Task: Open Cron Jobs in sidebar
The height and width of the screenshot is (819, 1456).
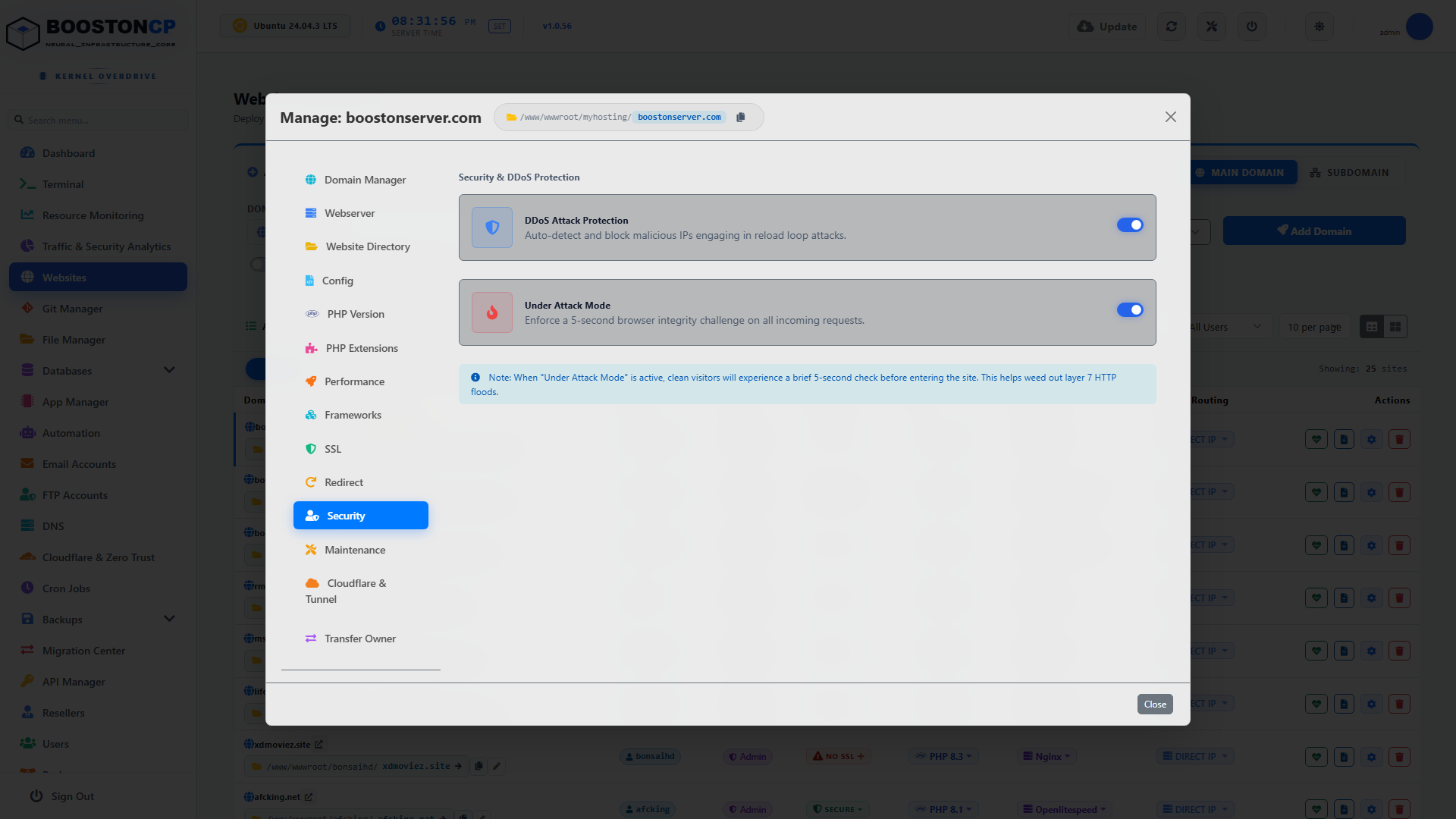Action: point(98,588)
